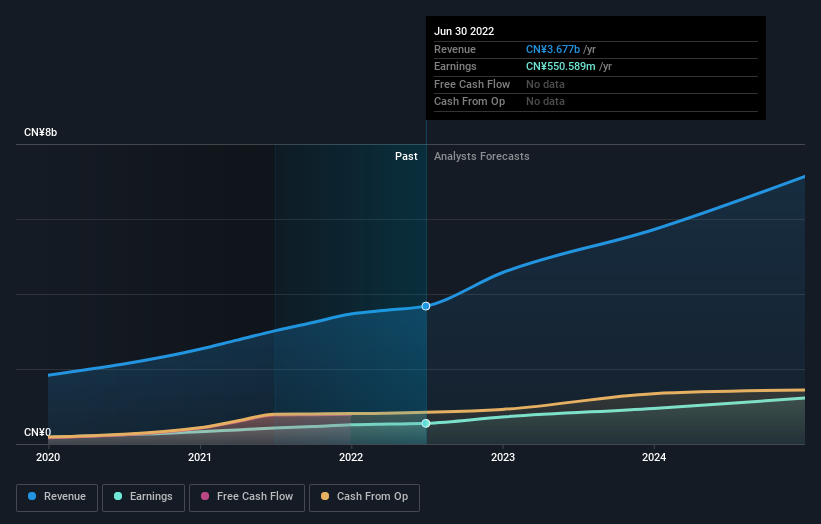The image size is (821, 524).
Task: Click the 2023 x-axis label
Action: click(x=503, y=458)
